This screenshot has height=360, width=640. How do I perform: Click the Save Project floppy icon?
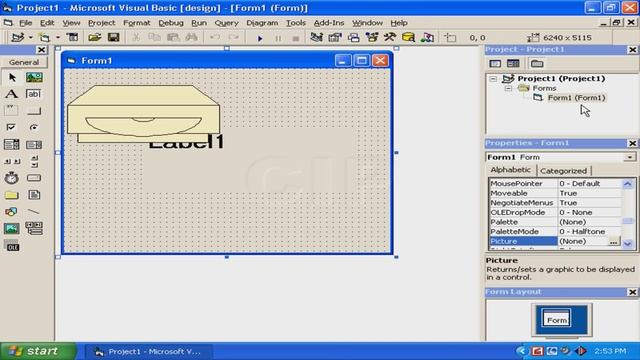(x=113, y=38)
